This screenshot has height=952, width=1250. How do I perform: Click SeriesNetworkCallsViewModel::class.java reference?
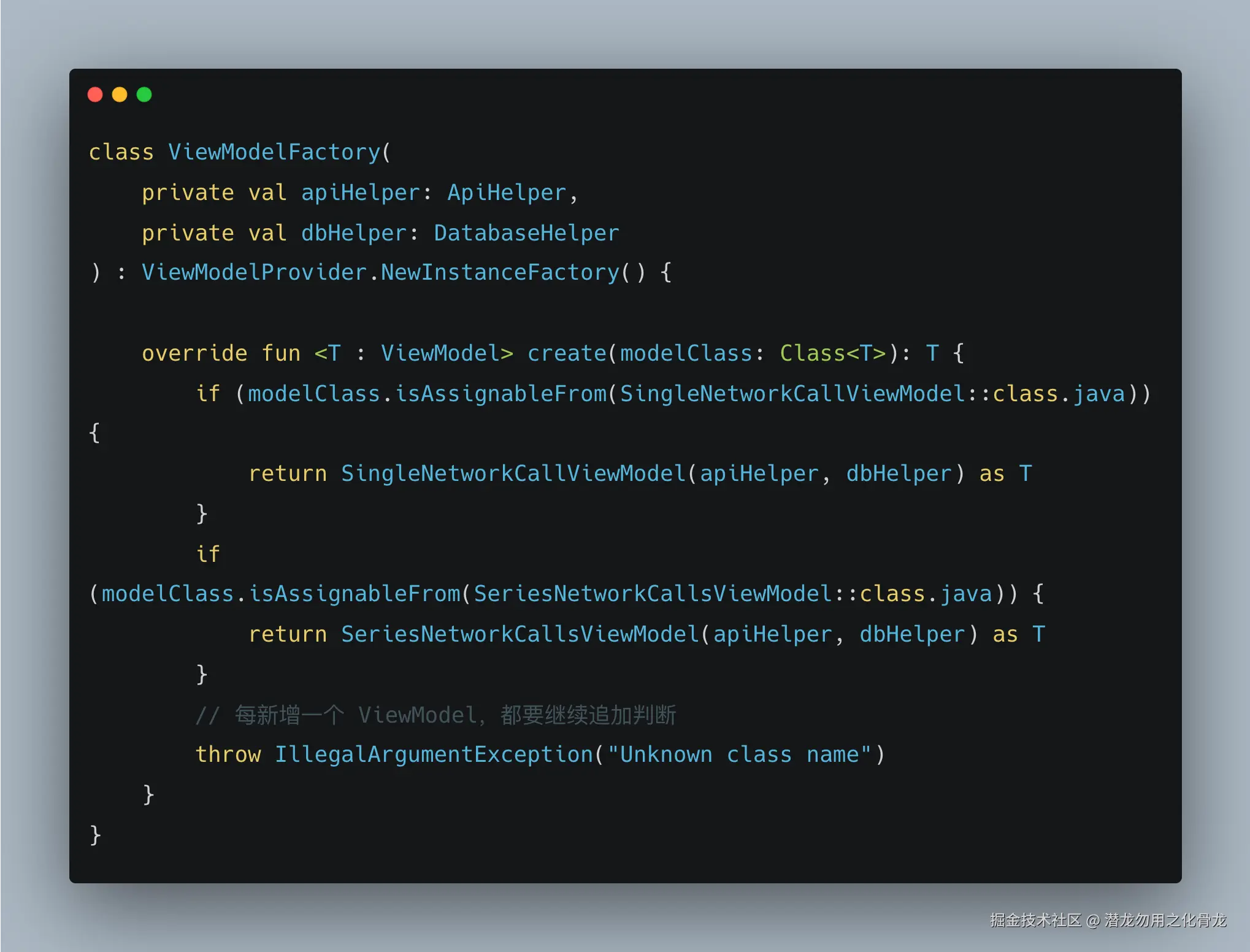pyautogui.click(x=732, y=594)
